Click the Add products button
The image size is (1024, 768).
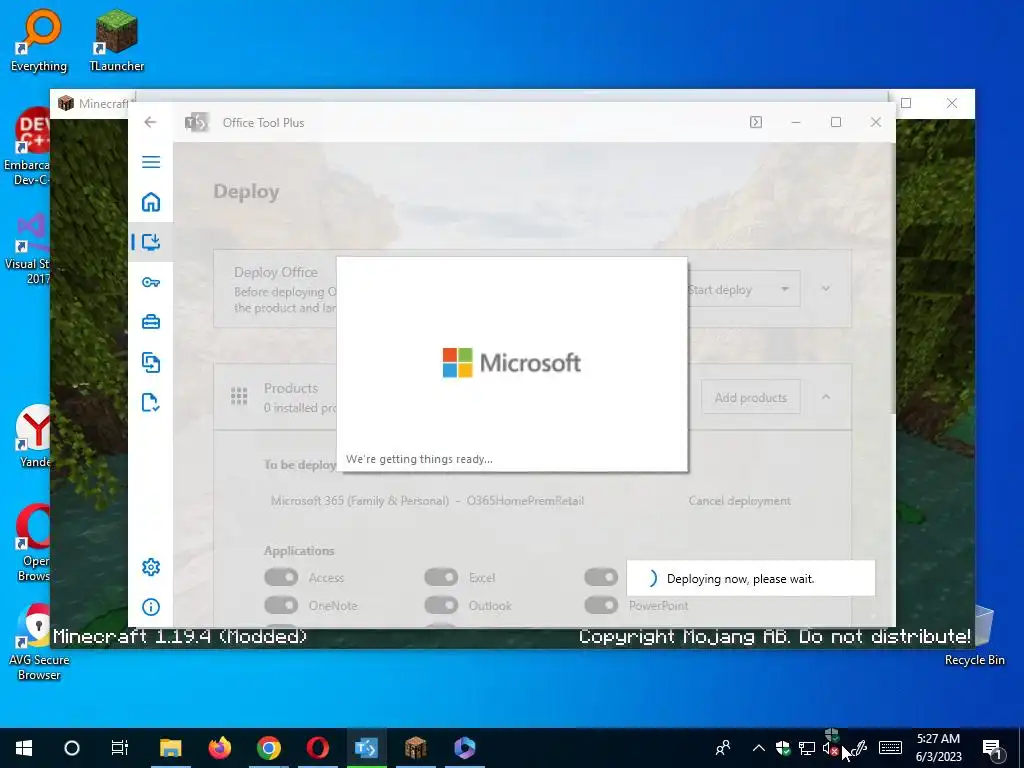[750, 397]
